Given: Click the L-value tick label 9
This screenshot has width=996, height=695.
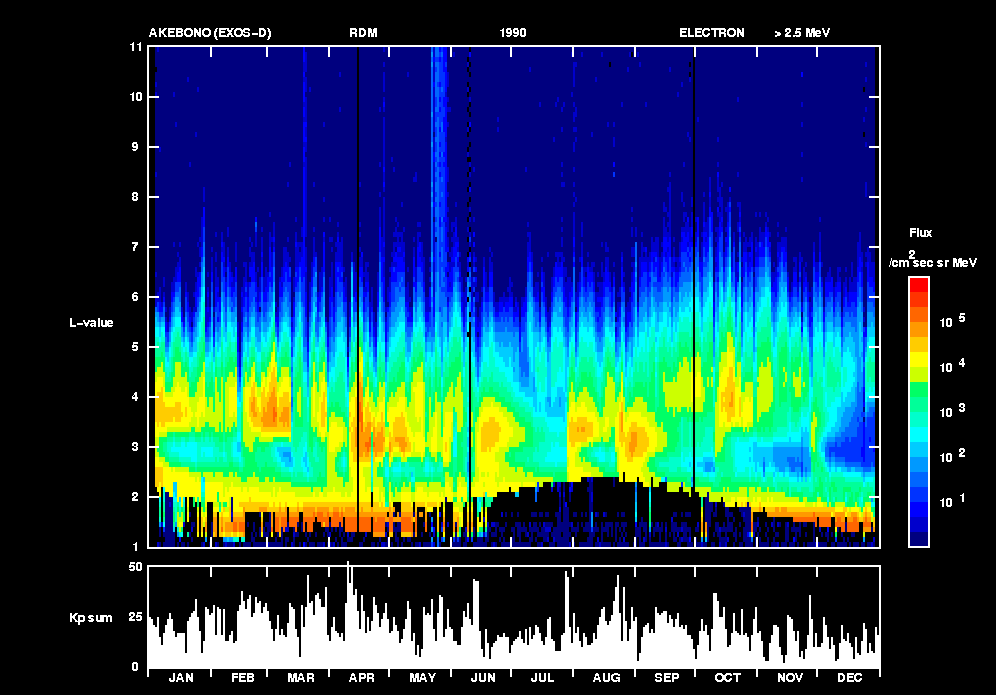Looking at the screenshot, I should (135, 147).
